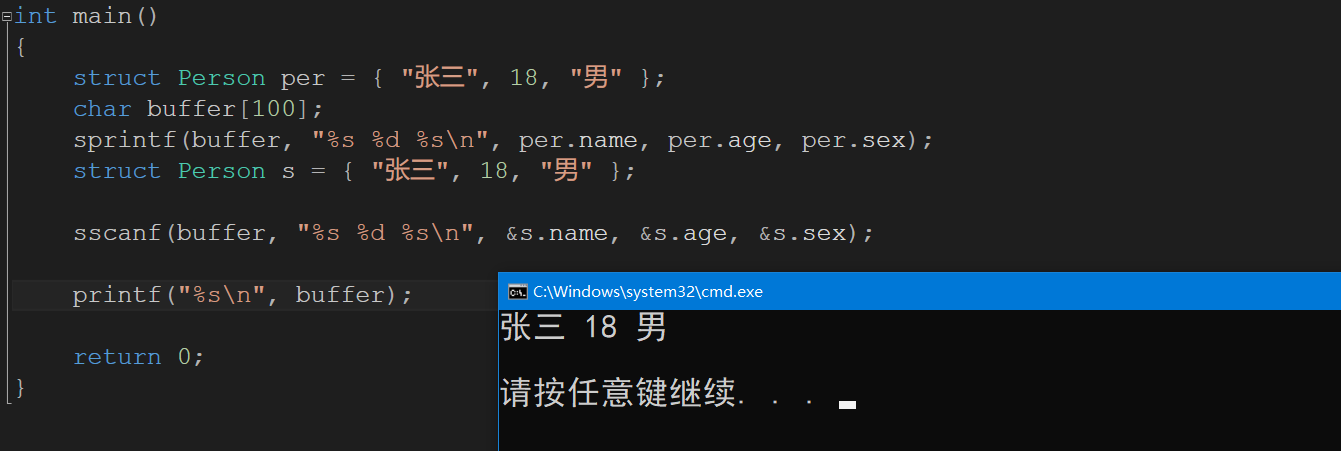Click the 请按任意键继续 prompt text
The height and width of the screenshot is (451, 1341).
618,393
